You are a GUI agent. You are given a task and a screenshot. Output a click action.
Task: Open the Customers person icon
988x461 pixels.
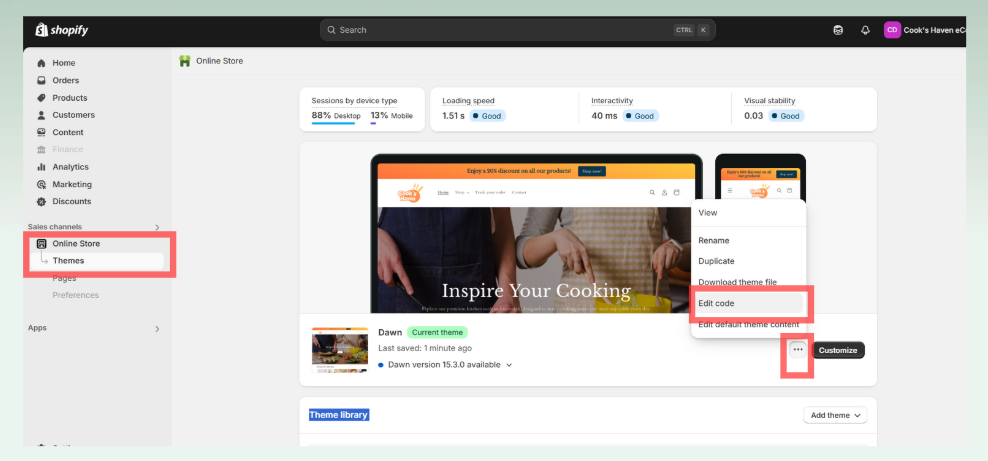click(42, 115)
